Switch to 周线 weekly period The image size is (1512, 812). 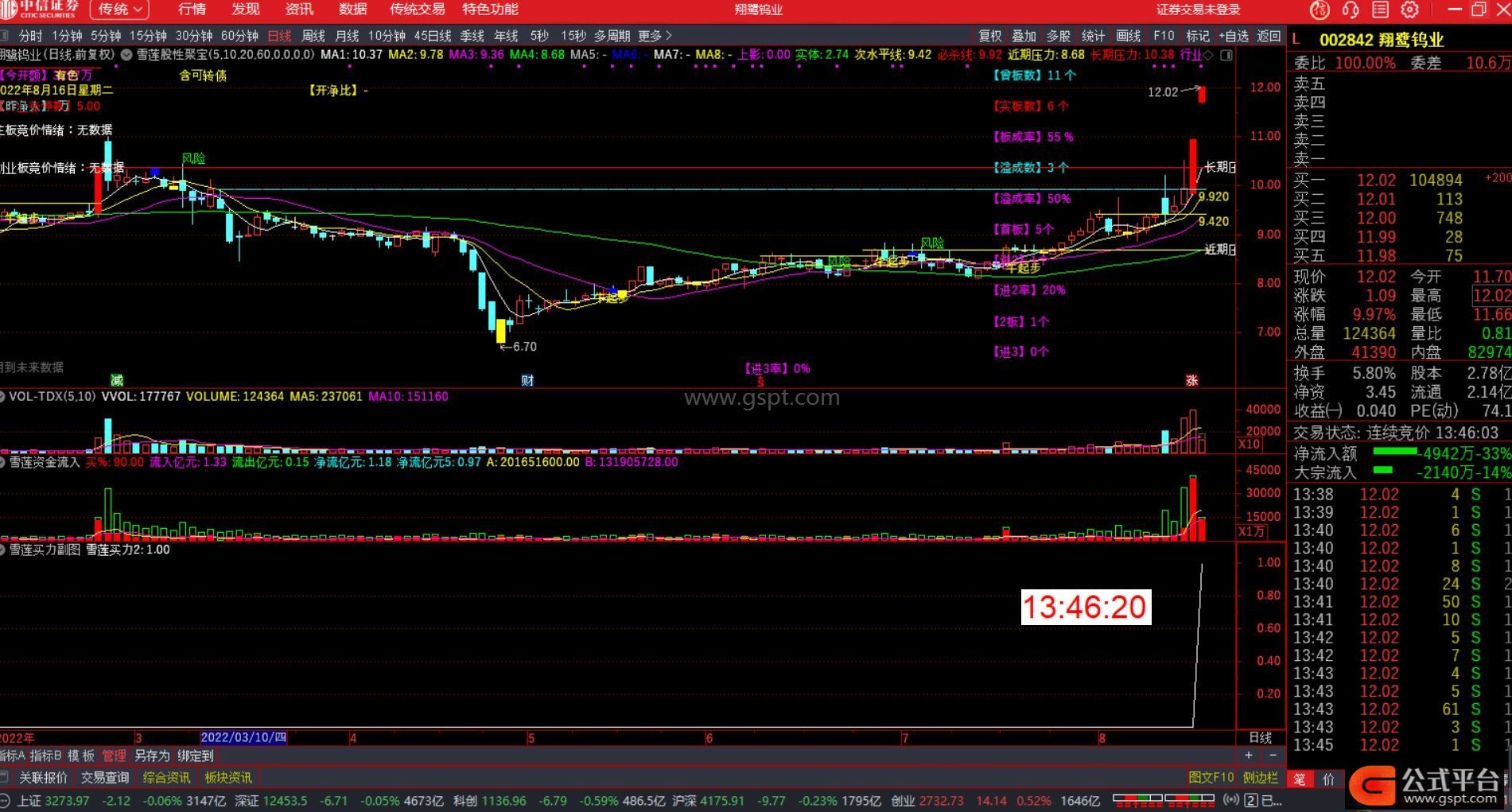(313, 36)
